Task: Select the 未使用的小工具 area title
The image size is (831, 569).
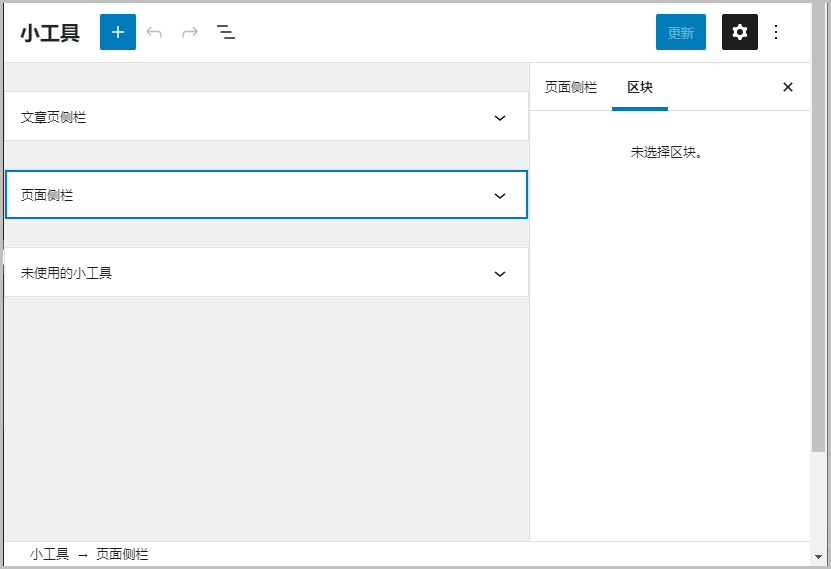Action: [x=66, y=273]
